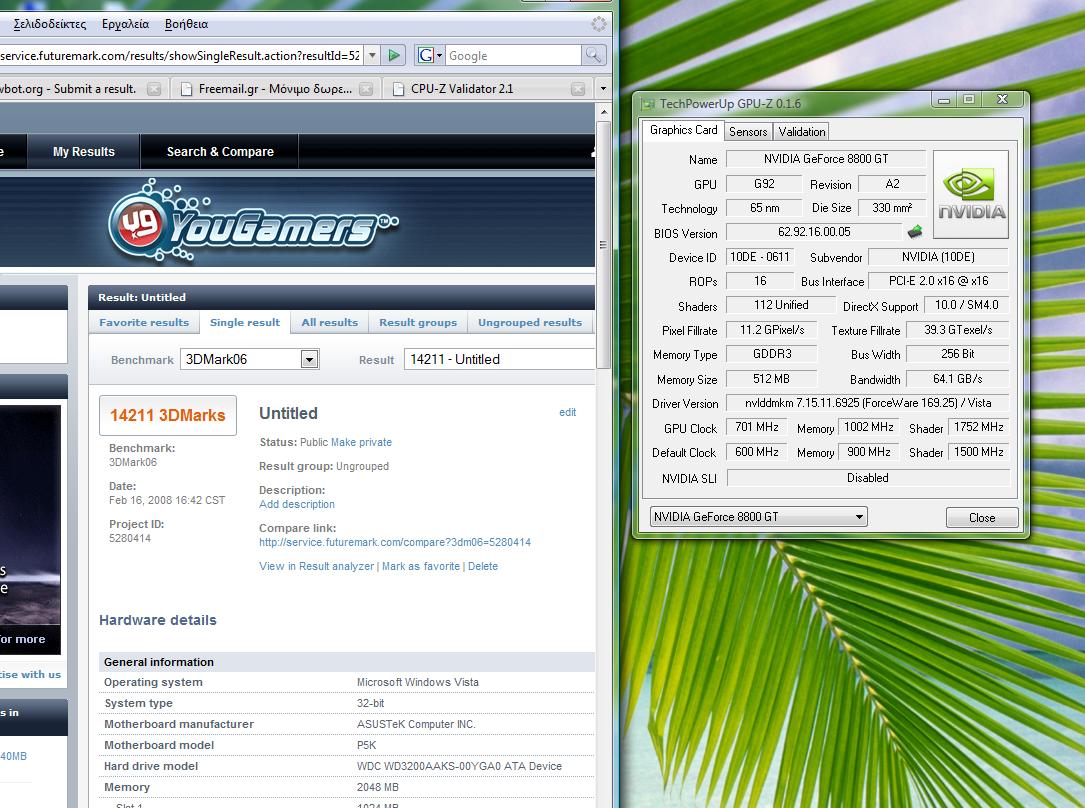1085x808 pixels.
Task: Click the Memory 1002 MHz field in GPU-Z
Action: tap(868, 427)
